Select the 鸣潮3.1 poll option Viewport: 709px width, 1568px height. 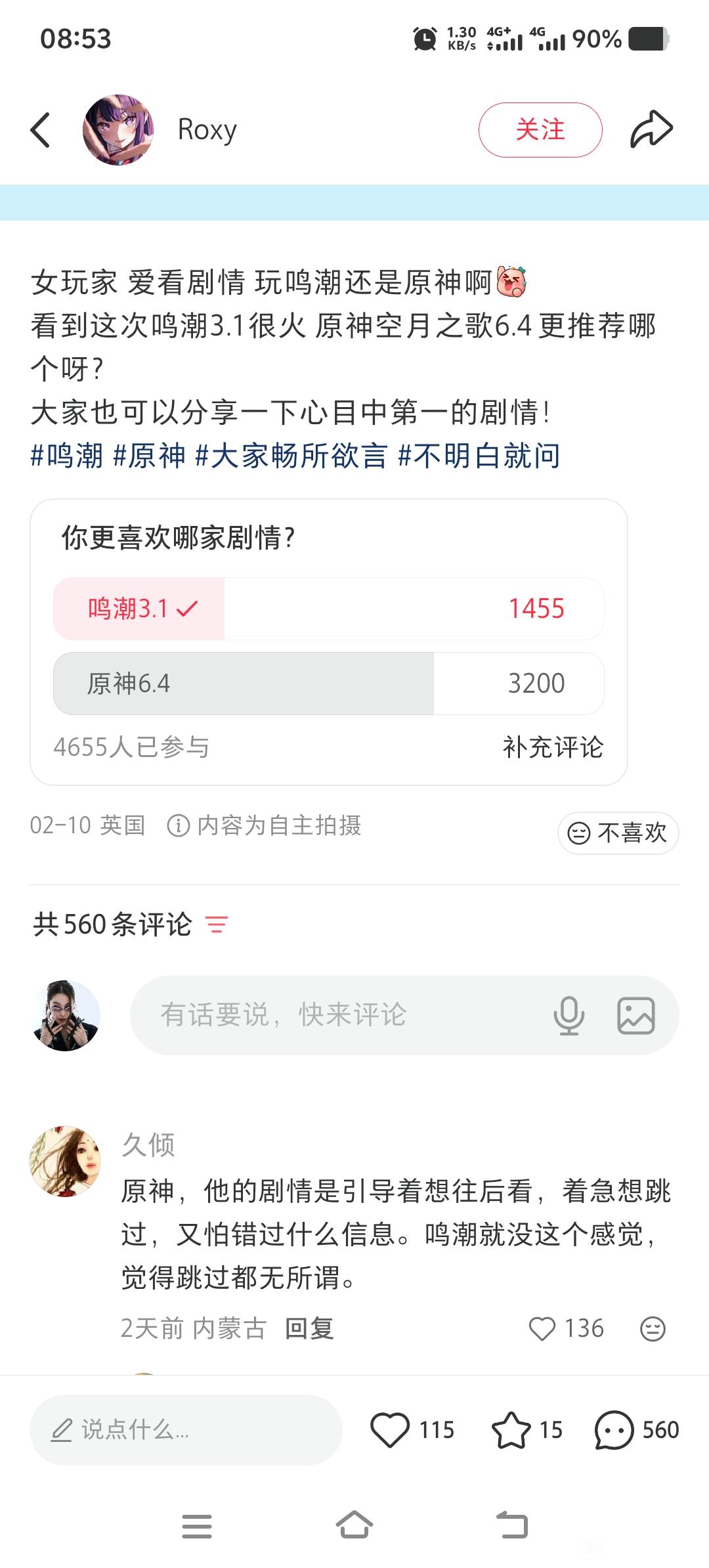coord(328,609)
